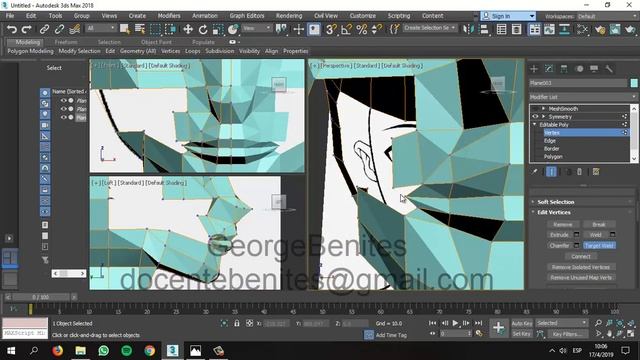Open the Render Setup icon
640x360 pixels.
pos(600,29)
